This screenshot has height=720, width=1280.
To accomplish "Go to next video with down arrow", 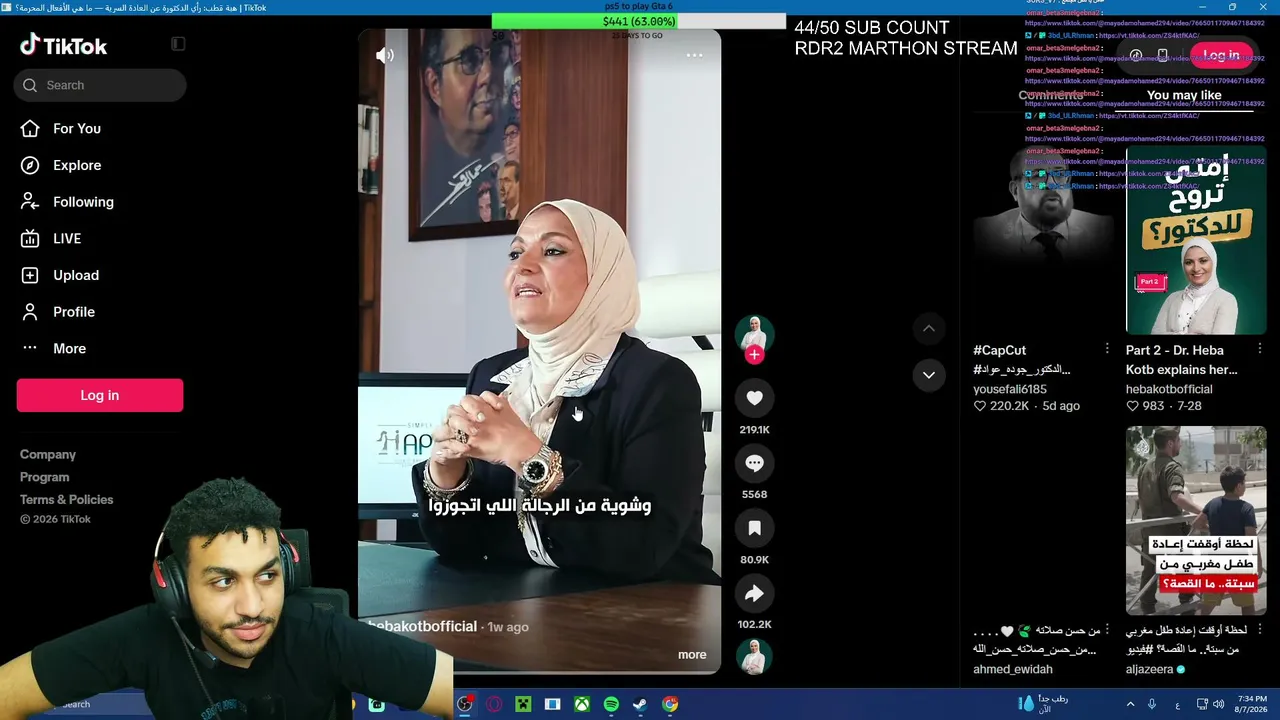I will [929, 375].
